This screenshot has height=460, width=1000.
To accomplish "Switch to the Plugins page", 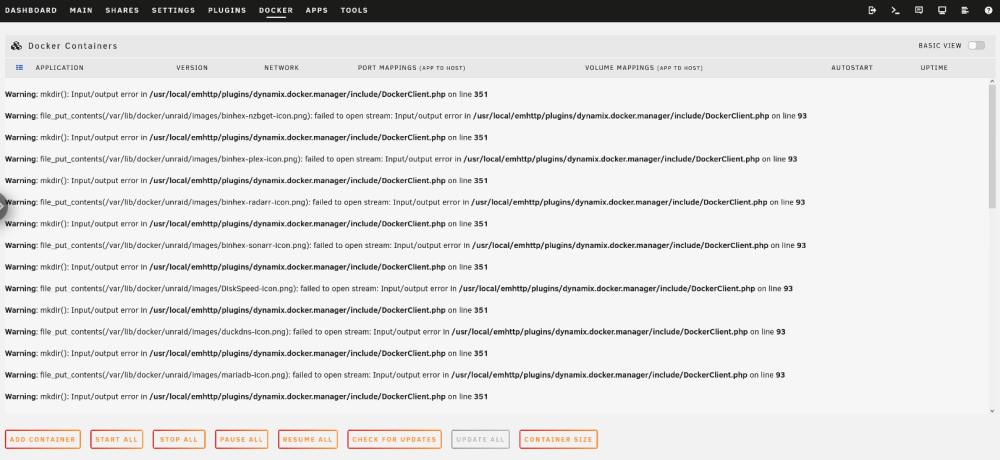I will (227, 10).
